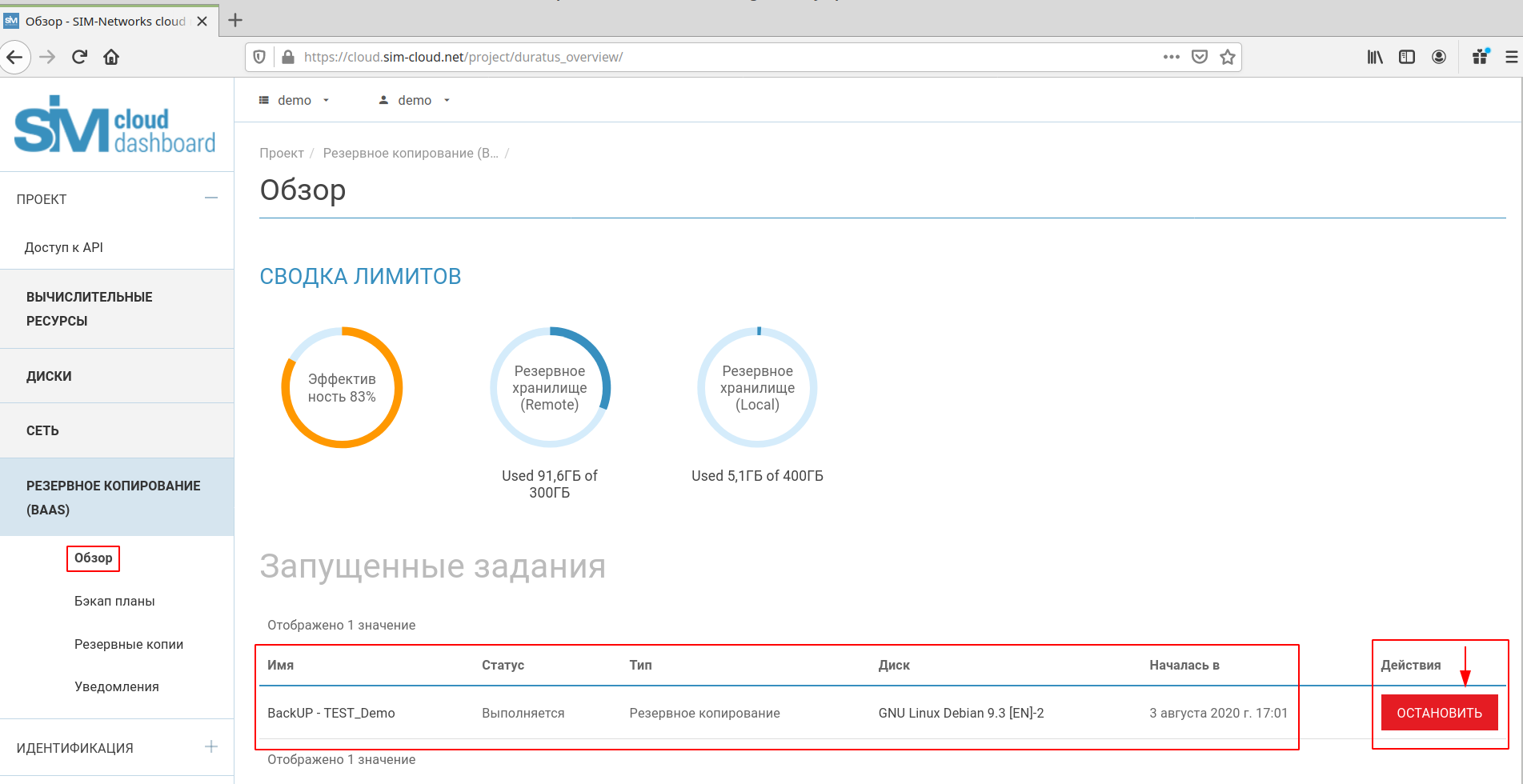Viewport: 1523px width, 784px height.
Task: Open the page actions three-dots menu
Action: click(1171, 57)
